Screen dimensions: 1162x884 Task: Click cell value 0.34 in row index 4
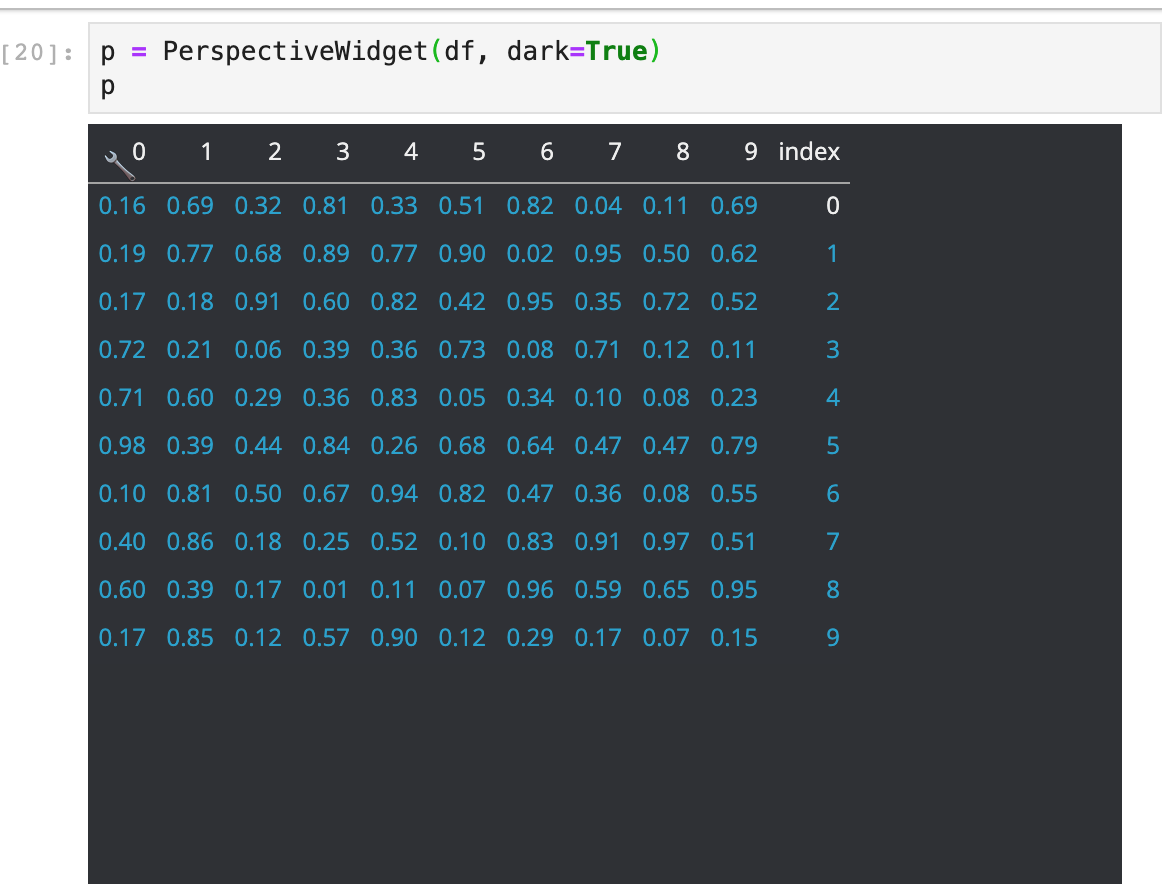530,397
